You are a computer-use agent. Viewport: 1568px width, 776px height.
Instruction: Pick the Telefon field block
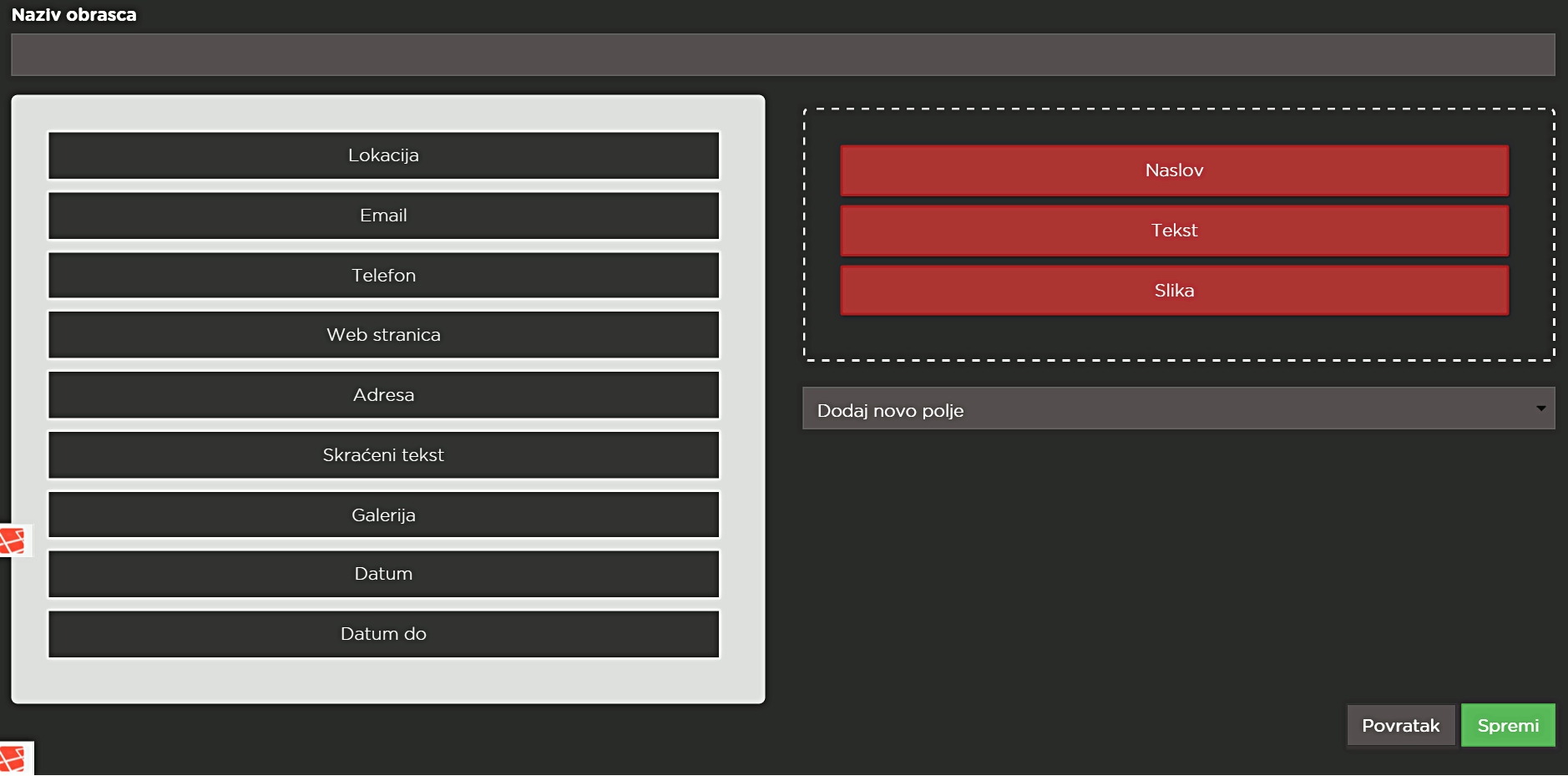point(383,276)
